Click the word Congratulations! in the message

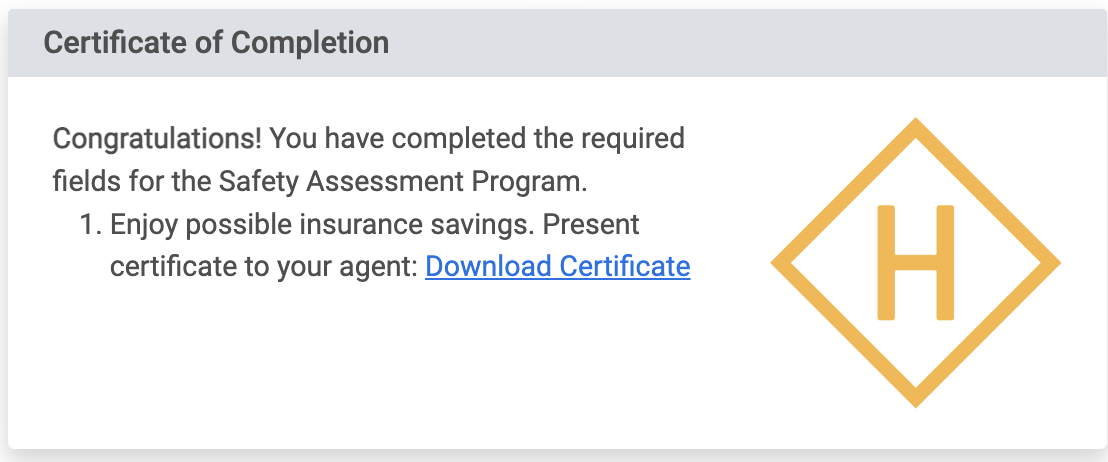(x=158, y=138)
